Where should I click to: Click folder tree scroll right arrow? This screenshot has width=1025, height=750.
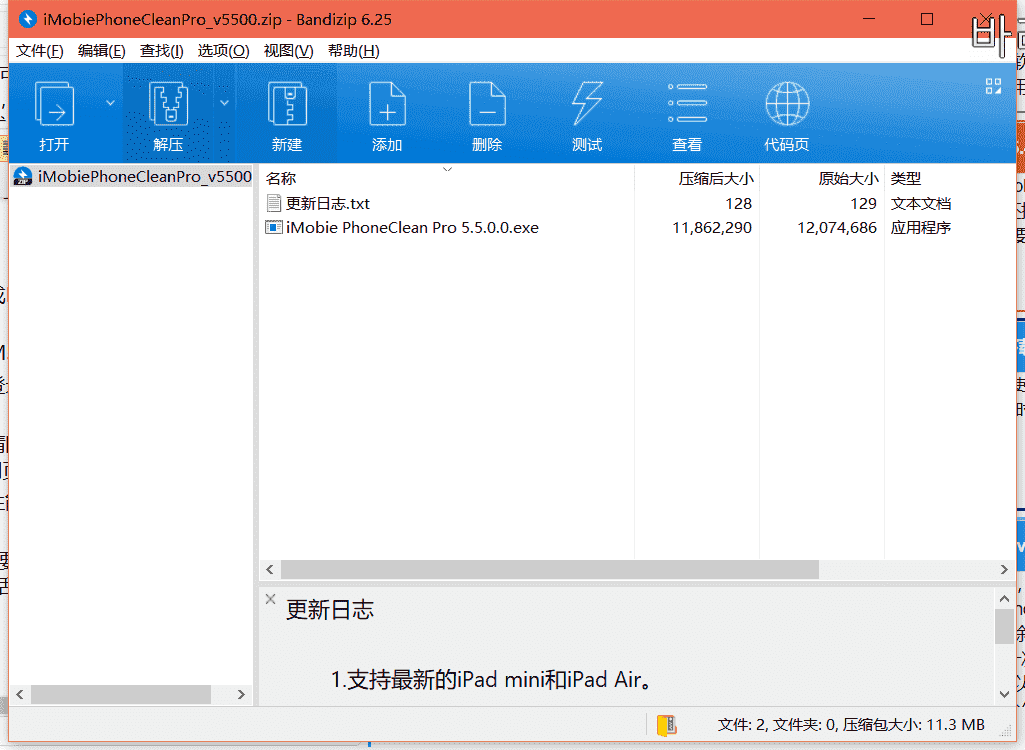[241, 694]
